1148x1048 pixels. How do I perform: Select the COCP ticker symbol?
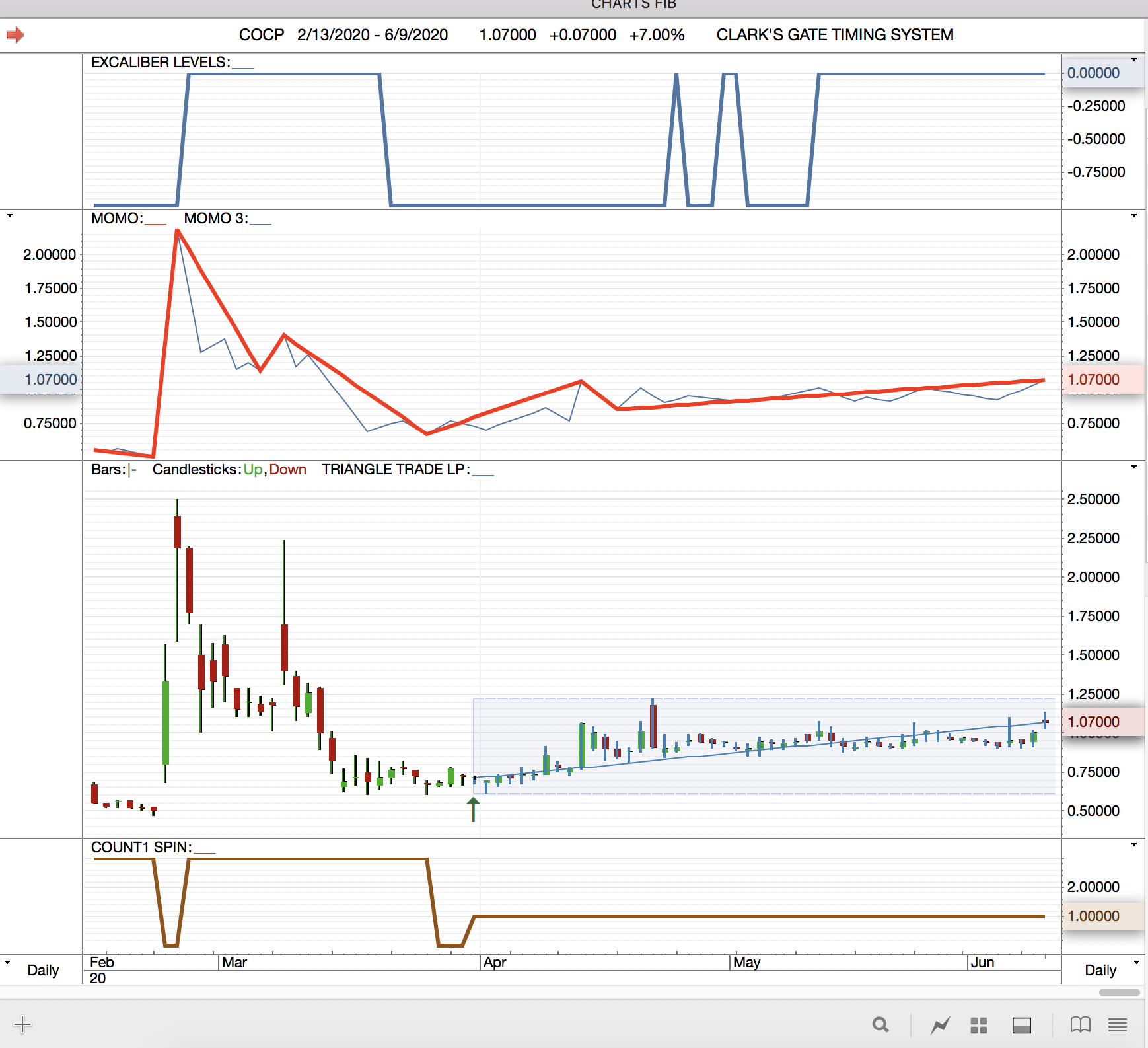[x=262, y=35]
